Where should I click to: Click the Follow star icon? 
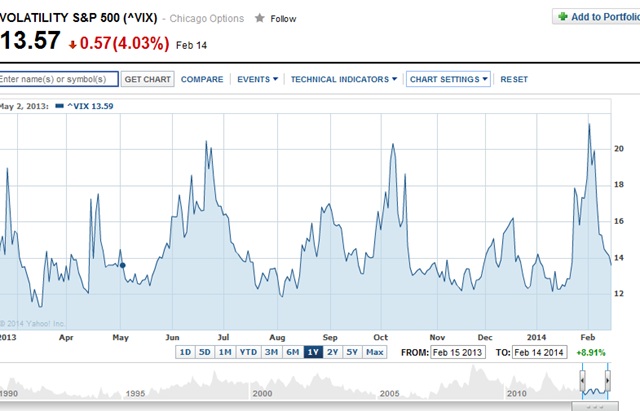(260, 18)
